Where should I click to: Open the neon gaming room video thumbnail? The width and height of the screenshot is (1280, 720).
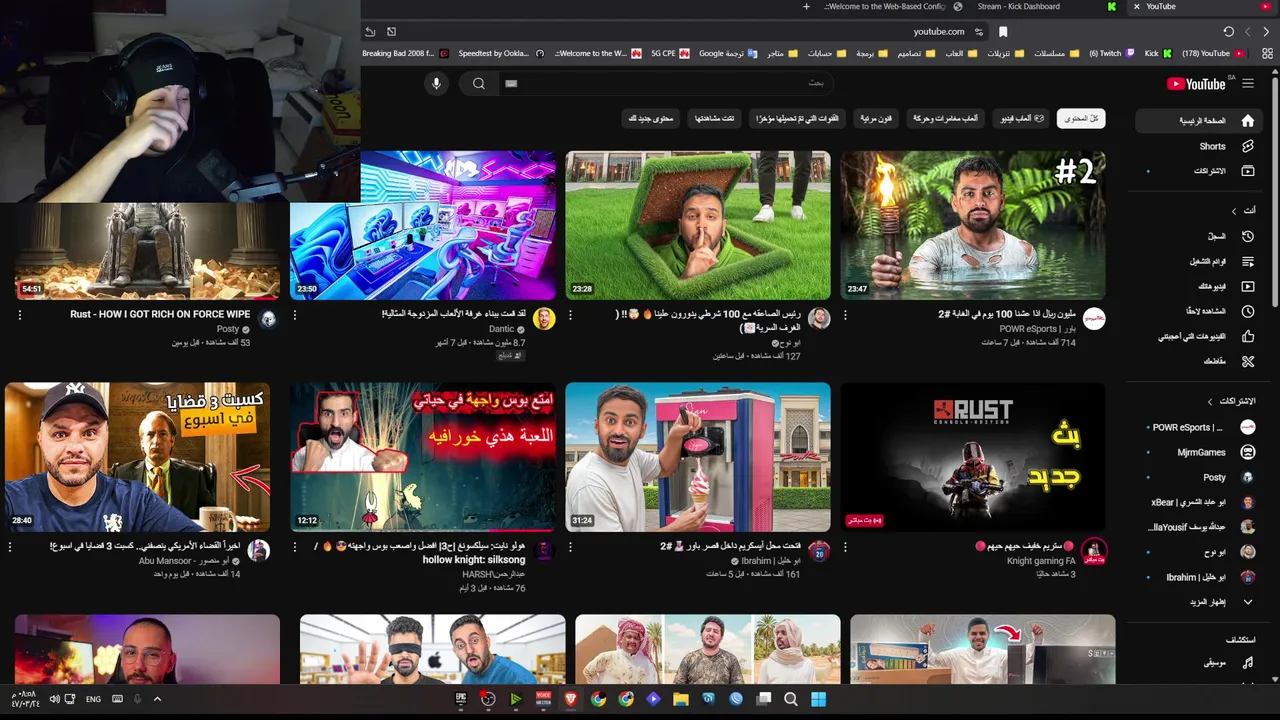pyautogui.click(x=423, y=225)
